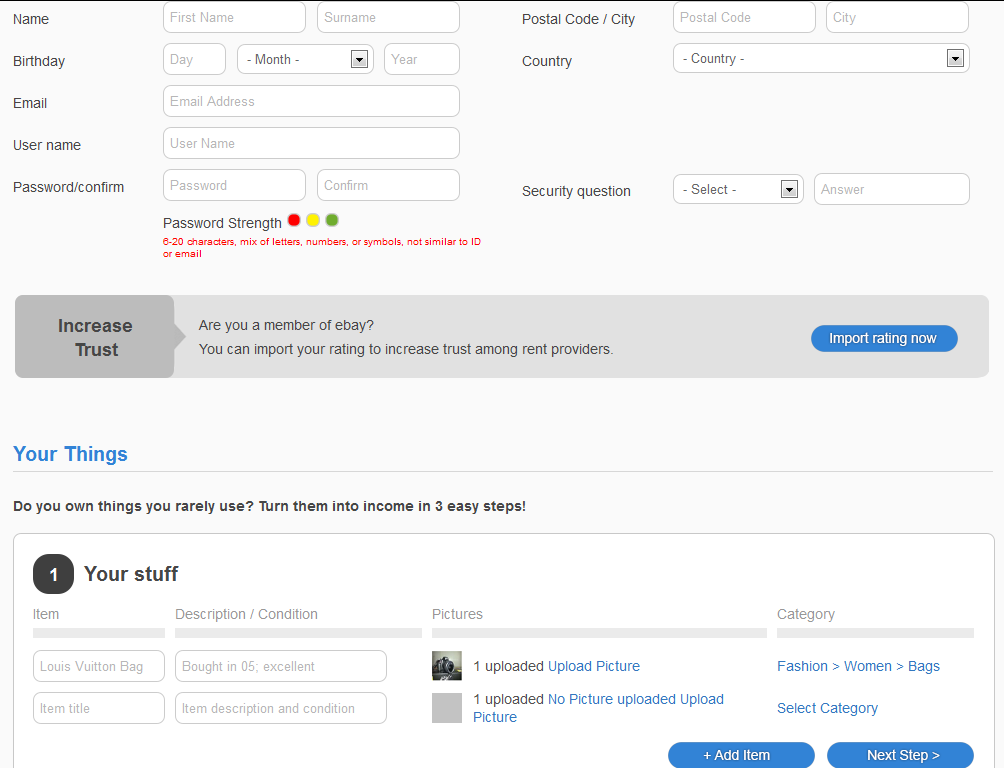Open Fashion > Women > Bags category link
Image resolution: width=1004 pixels, height=768 pixels.
pos(858,666)
